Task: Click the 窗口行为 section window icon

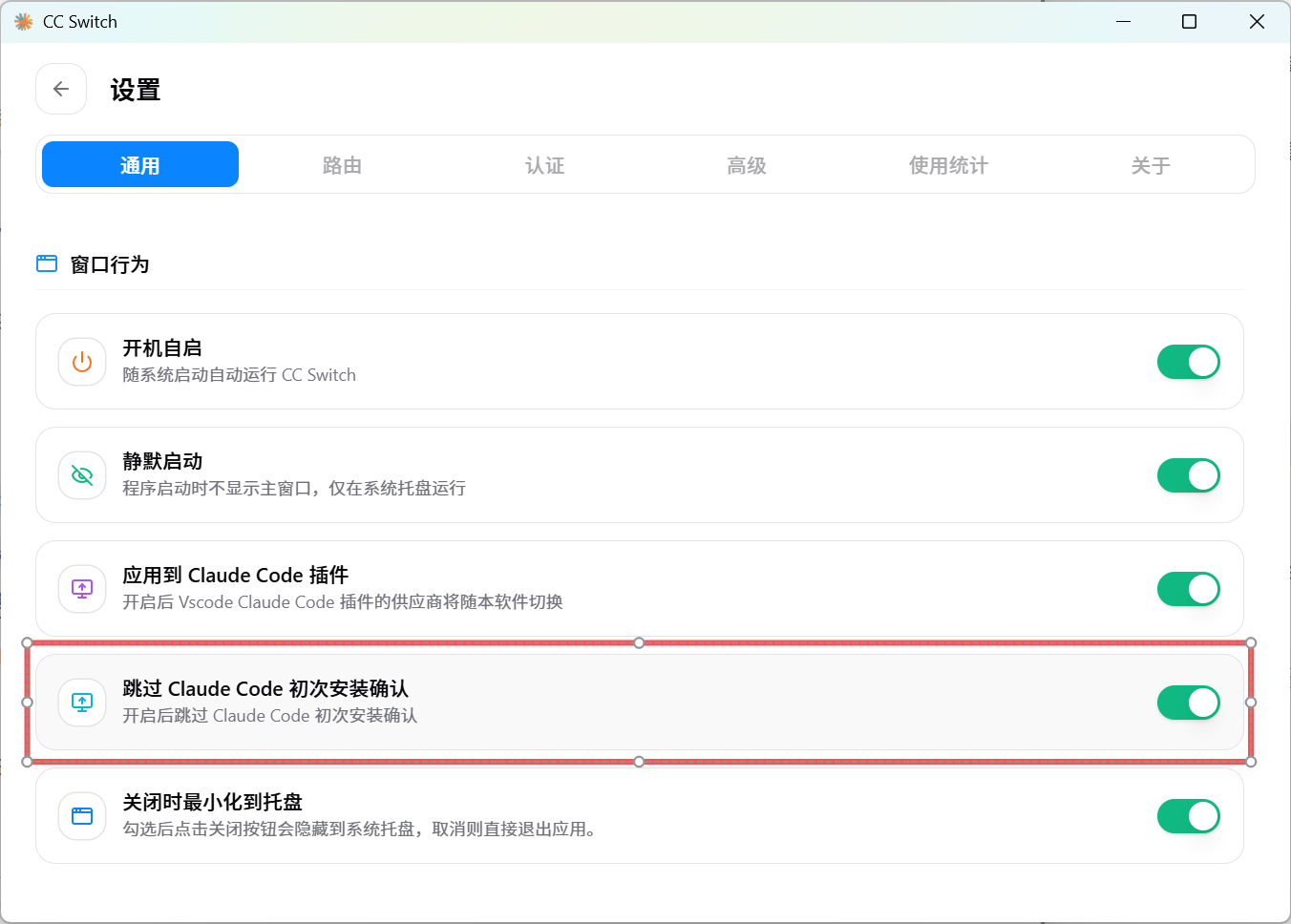Action: 47,263
